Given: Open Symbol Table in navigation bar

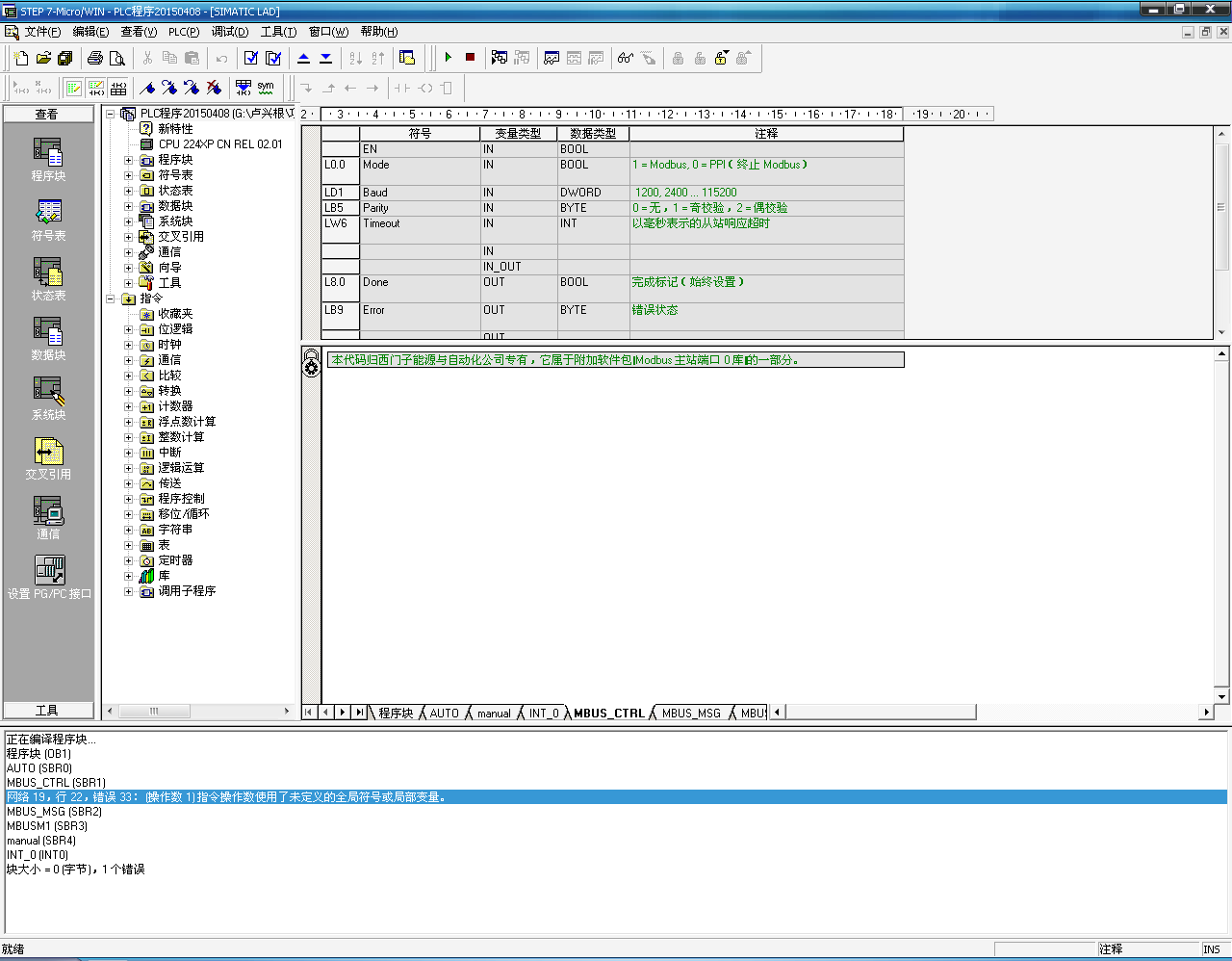Looking at the screenshot, I should click(x=48, y=220).
